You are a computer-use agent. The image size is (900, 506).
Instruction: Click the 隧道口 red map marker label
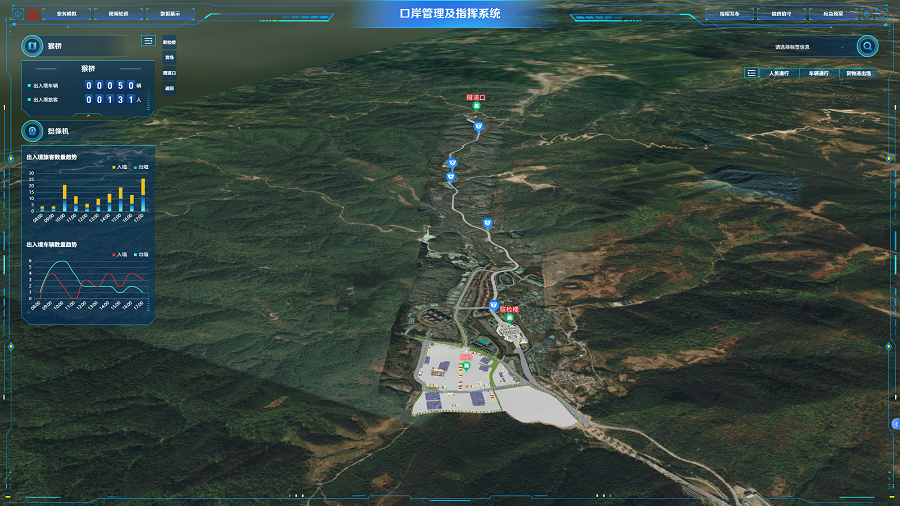(x=476, y=98)
